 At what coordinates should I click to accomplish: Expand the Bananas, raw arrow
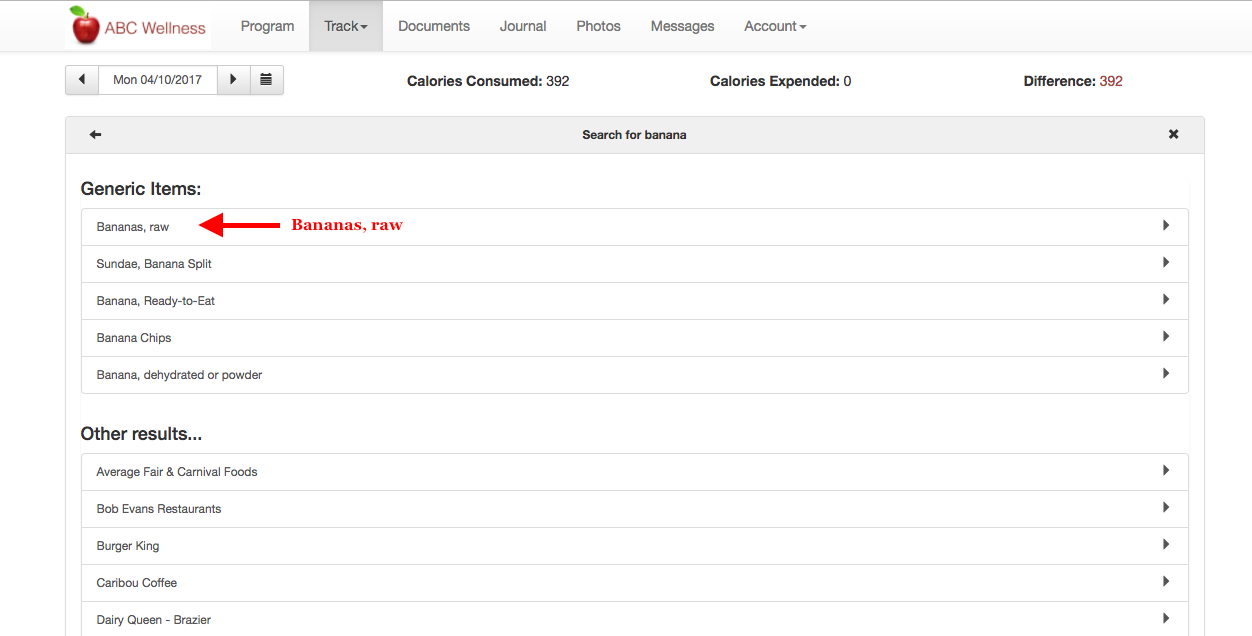pyautogui.click(x=1165, y=226)
